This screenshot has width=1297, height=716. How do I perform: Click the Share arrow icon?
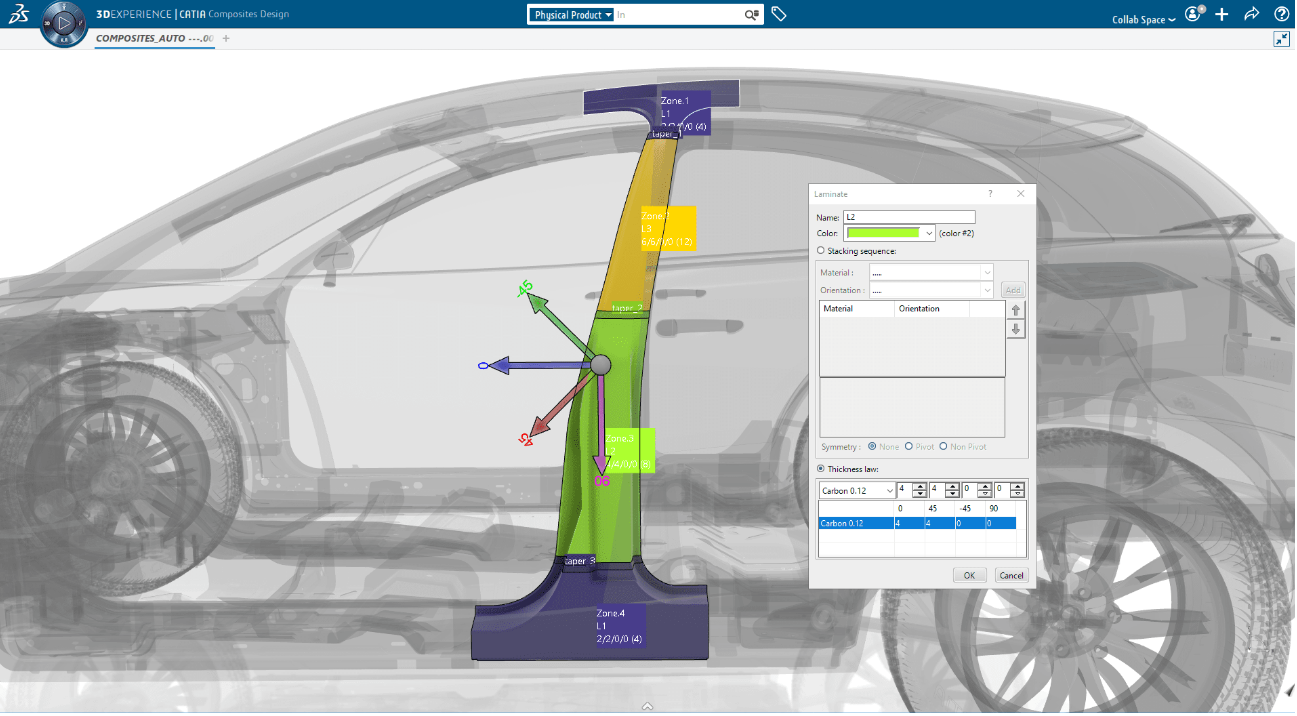click(1251, 15)
